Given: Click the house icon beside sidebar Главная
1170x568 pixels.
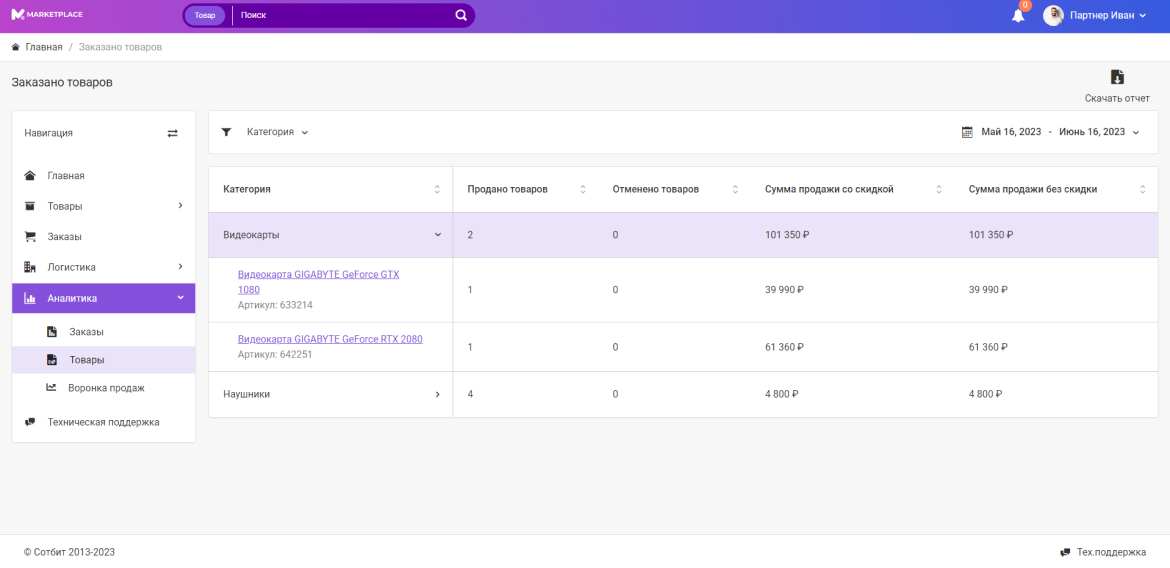Looking at the screenshot, I should (30, 176).
